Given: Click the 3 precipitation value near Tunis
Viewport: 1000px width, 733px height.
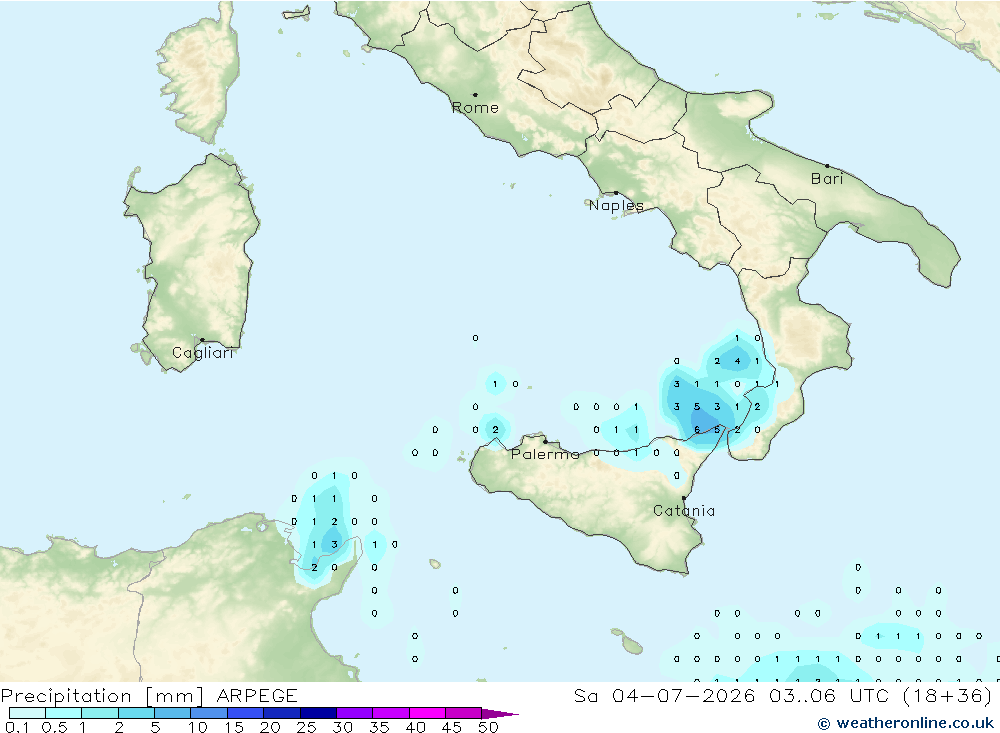Looking at the screenshot, I should pos(334,544).
